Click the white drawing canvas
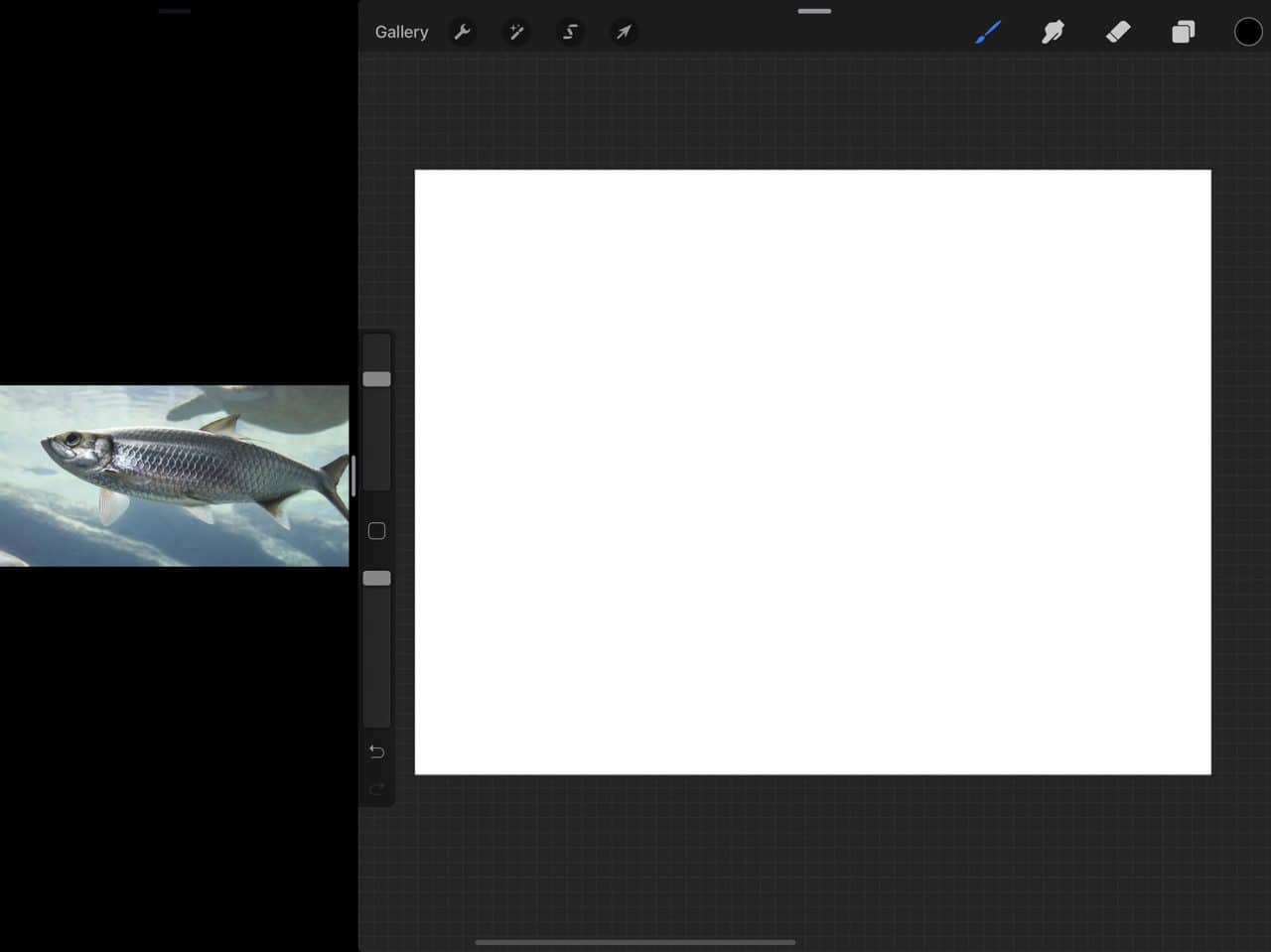 coord(812,472)
